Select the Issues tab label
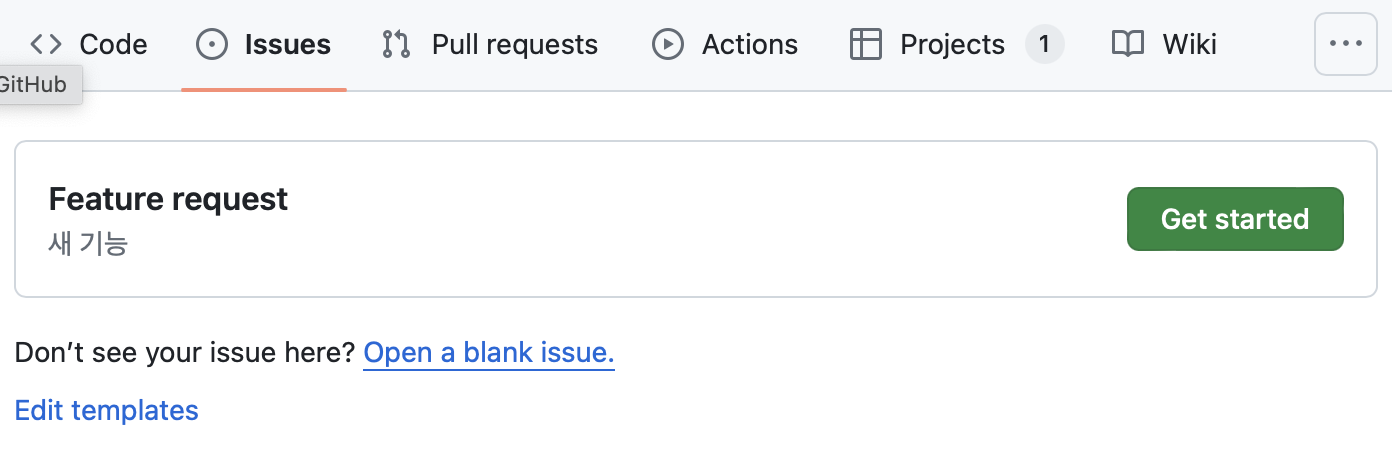This screenshot has height=458, width=1392. 288,44
